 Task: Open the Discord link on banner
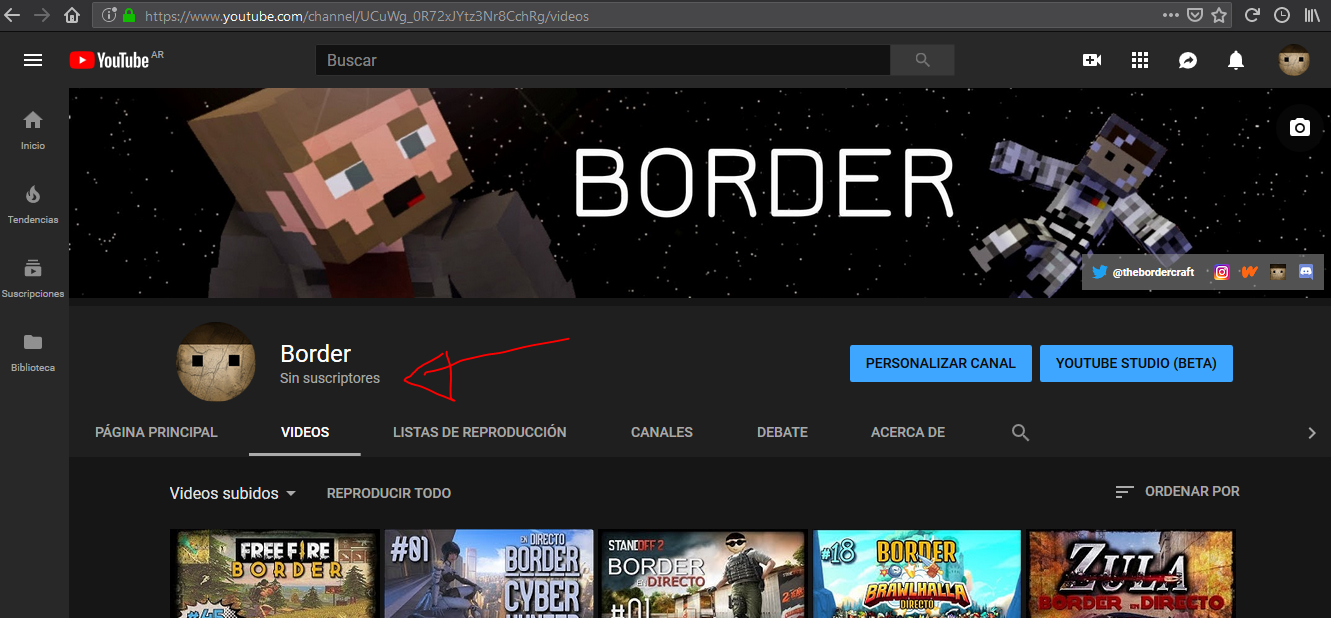(x=1306, y=272)
